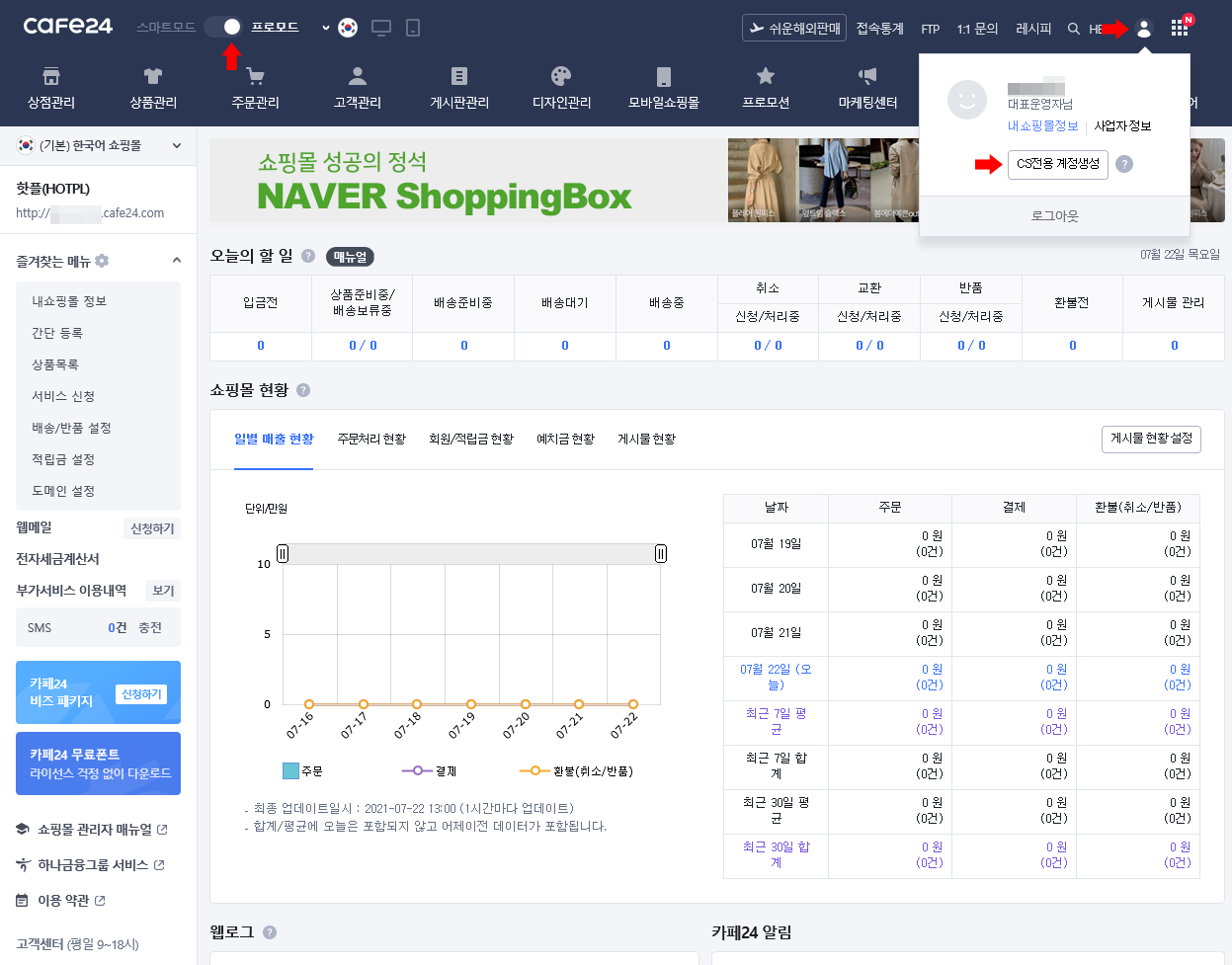Viewport: 1232px width, 965px height.
Task: Open the 고객관리 customer menu
Action: click(358, 88)
